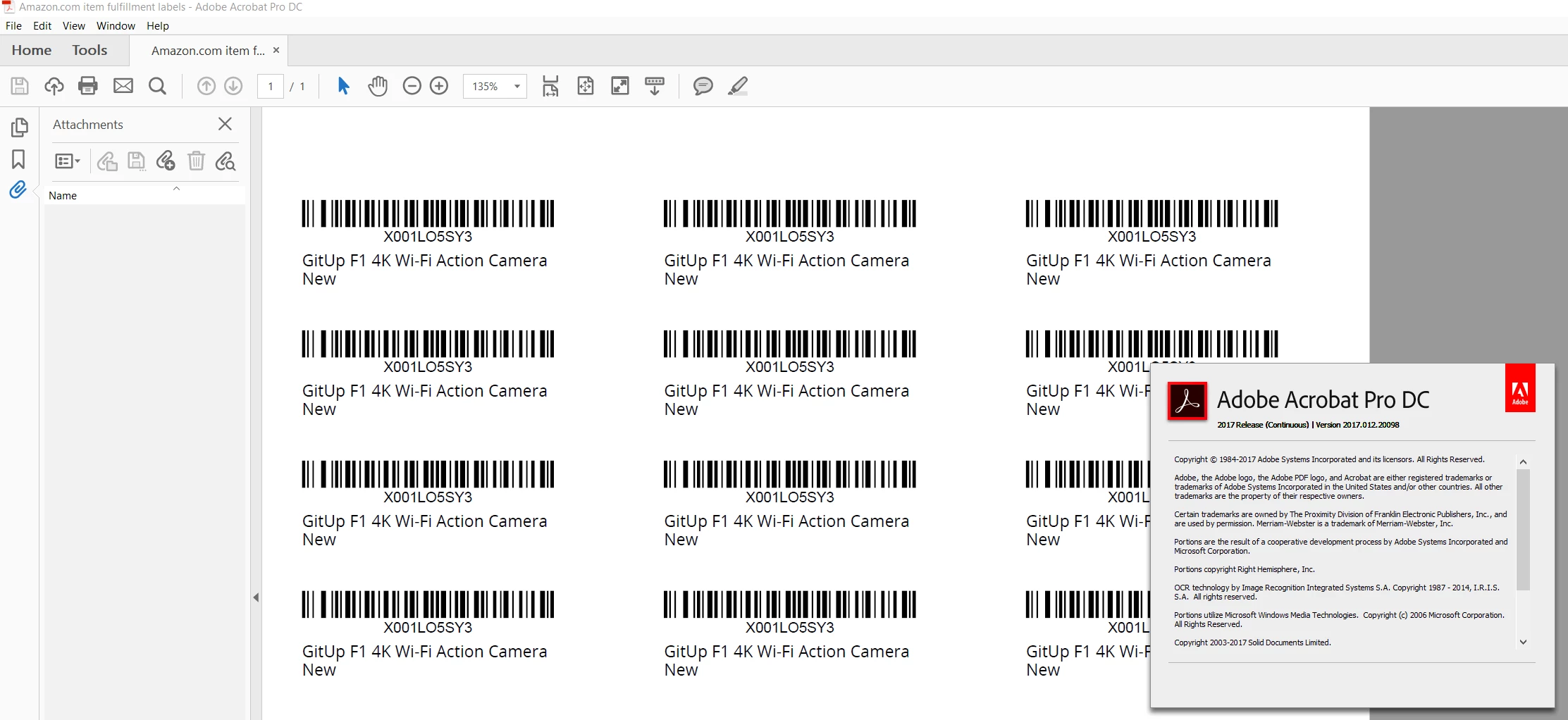Open the Bookmarks panel icon
1568x720 pixels.
(x=18, y=159)
